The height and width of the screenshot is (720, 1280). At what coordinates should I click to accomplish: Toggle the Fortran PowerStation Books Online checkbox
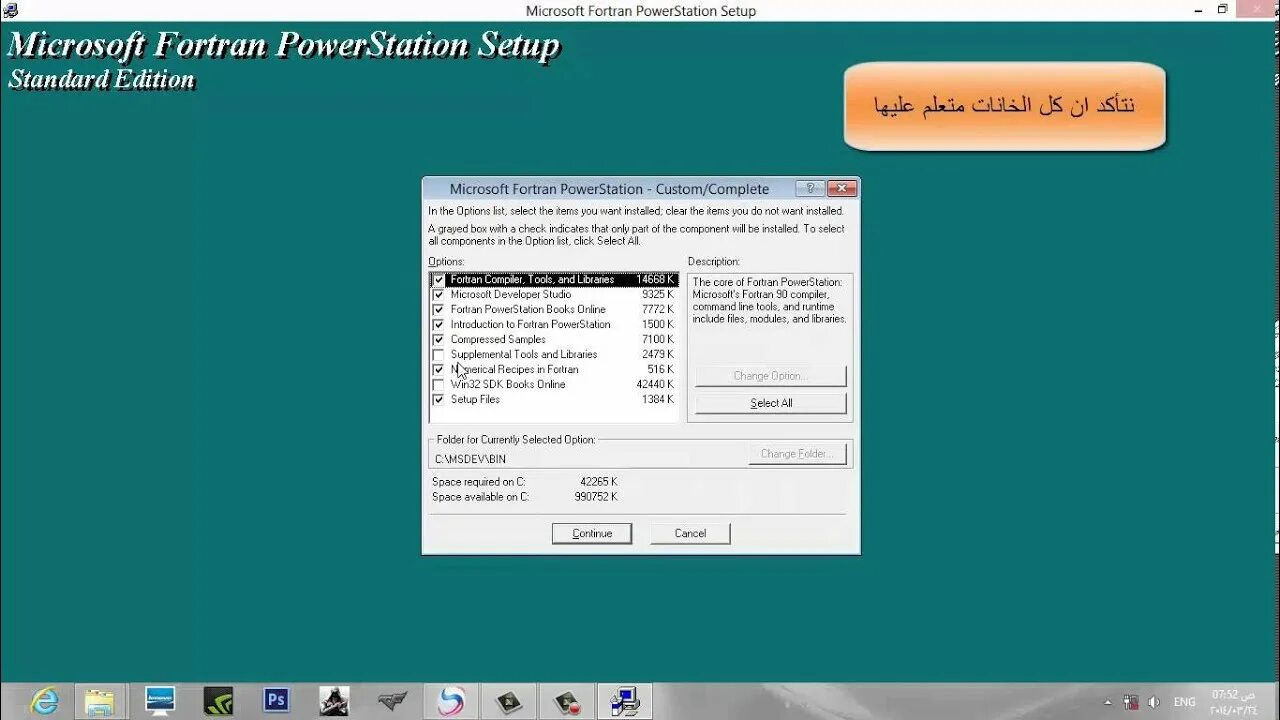point(438,310)
